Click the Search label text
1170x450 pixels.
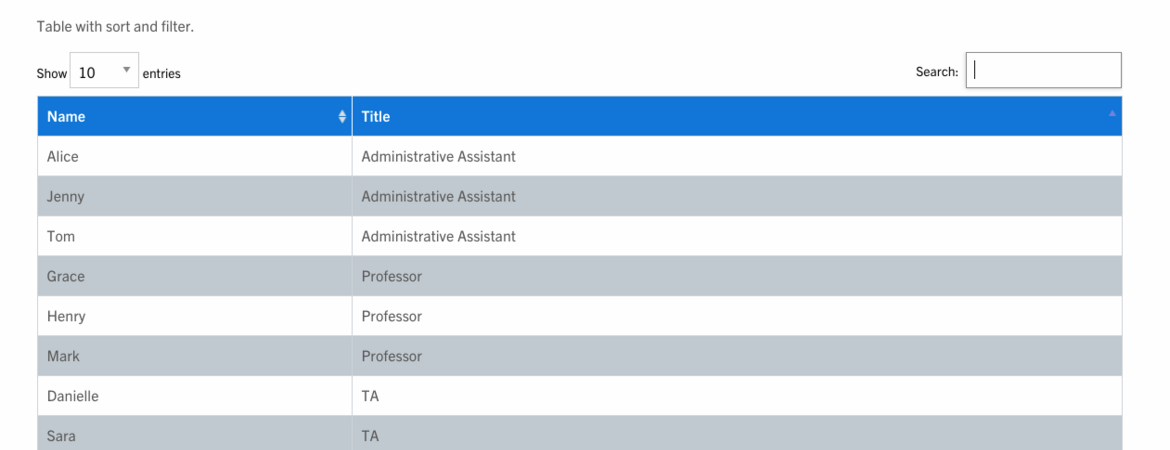pyautogui.click(x=936, y=72)
